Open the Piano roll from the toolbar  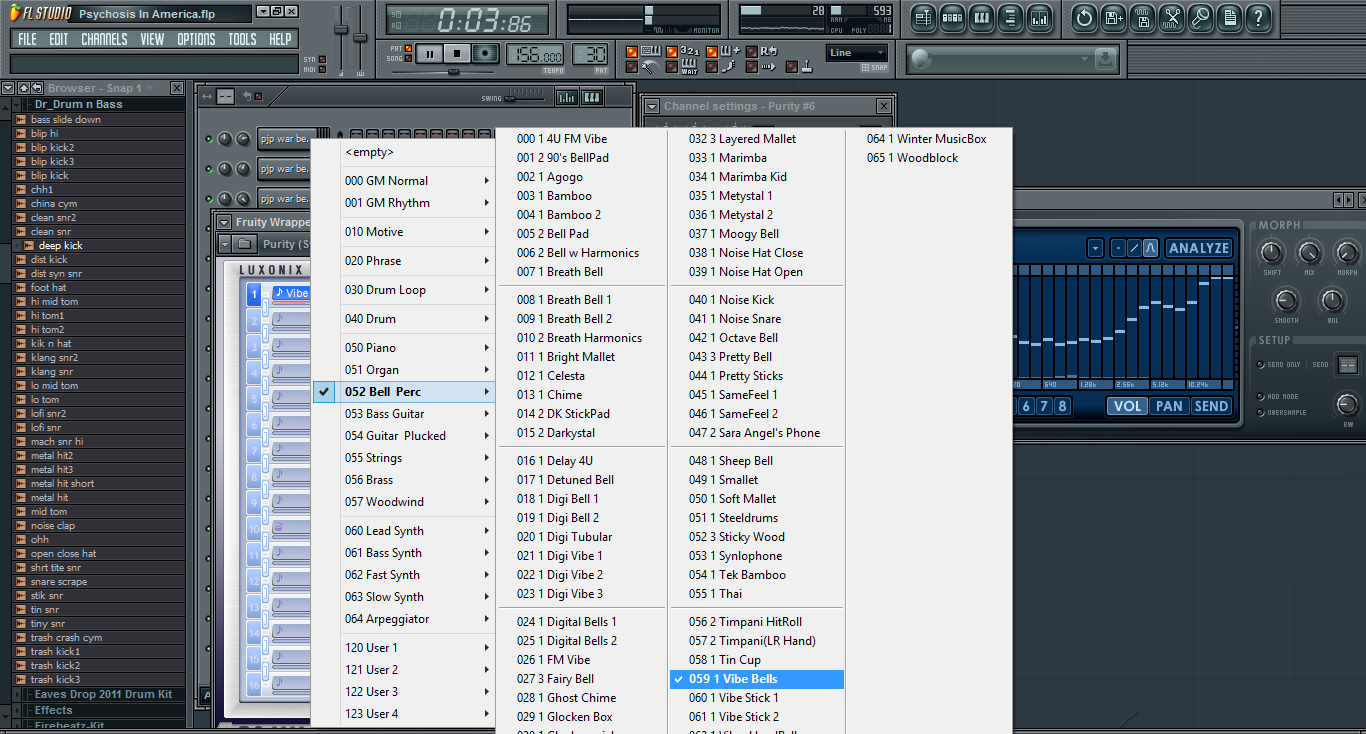tap(982, 17)
